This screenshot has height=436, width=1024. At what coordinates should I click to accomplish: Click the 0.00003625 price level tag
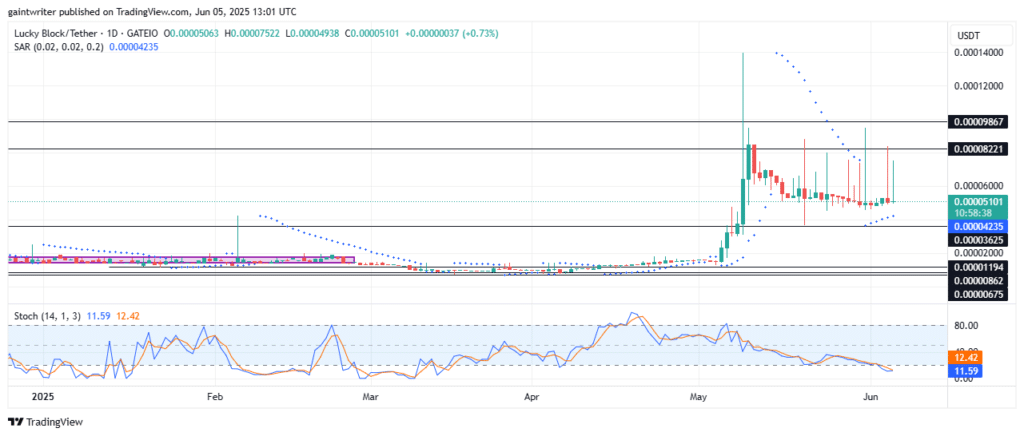(x=980, y=240)
